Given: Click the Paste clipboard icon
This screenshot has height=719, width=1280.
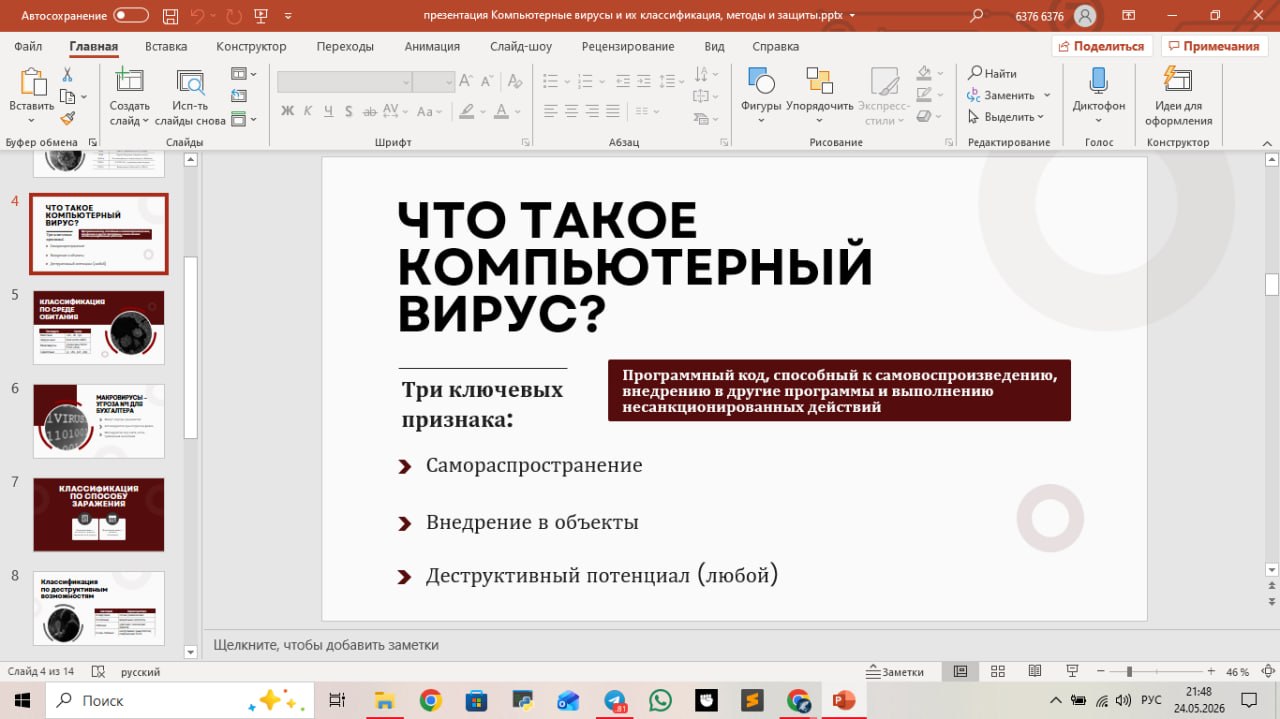Looking at the screenshot, I should [32, 83].
